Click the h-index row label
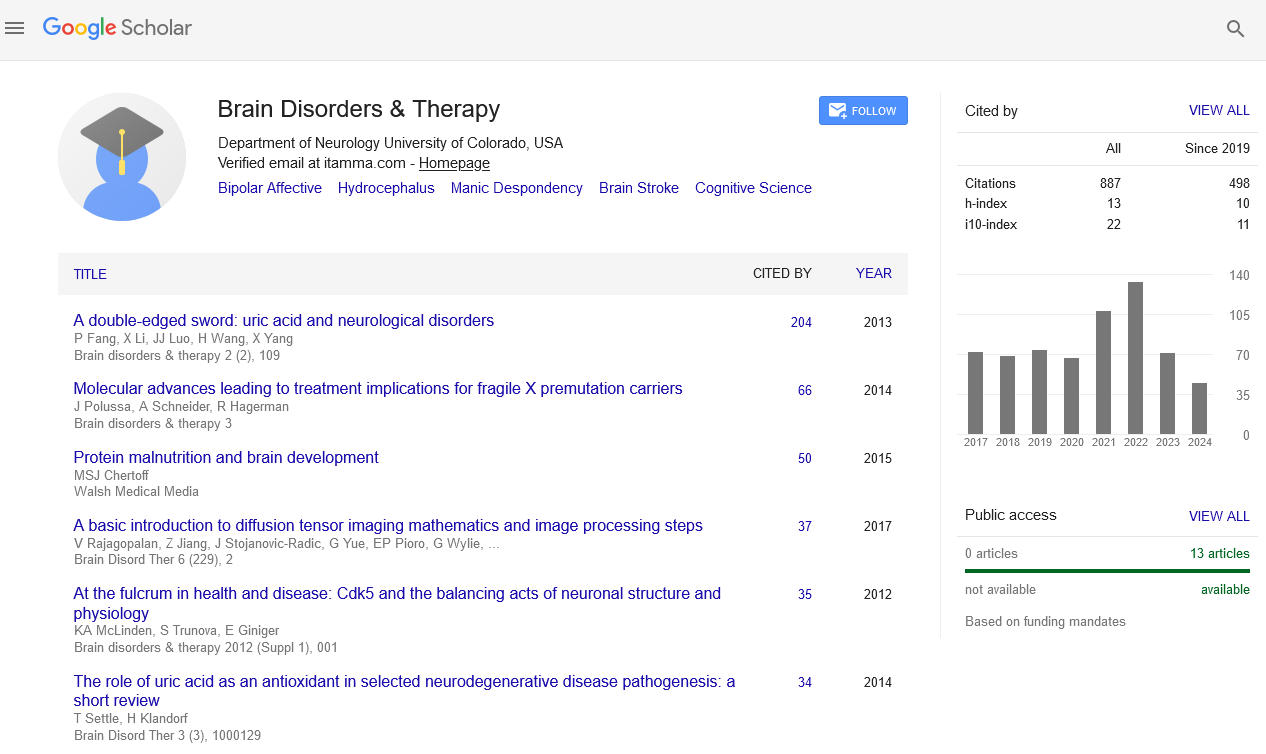The height and width of the screenshot is (754, 1266). click(986, 203)
